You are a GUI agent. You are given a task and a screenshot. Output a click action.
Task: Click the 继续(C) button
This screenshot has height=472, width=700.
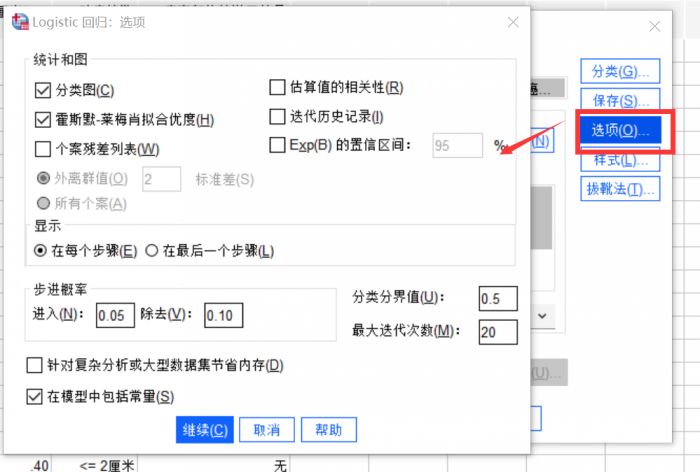pos(205,430)
